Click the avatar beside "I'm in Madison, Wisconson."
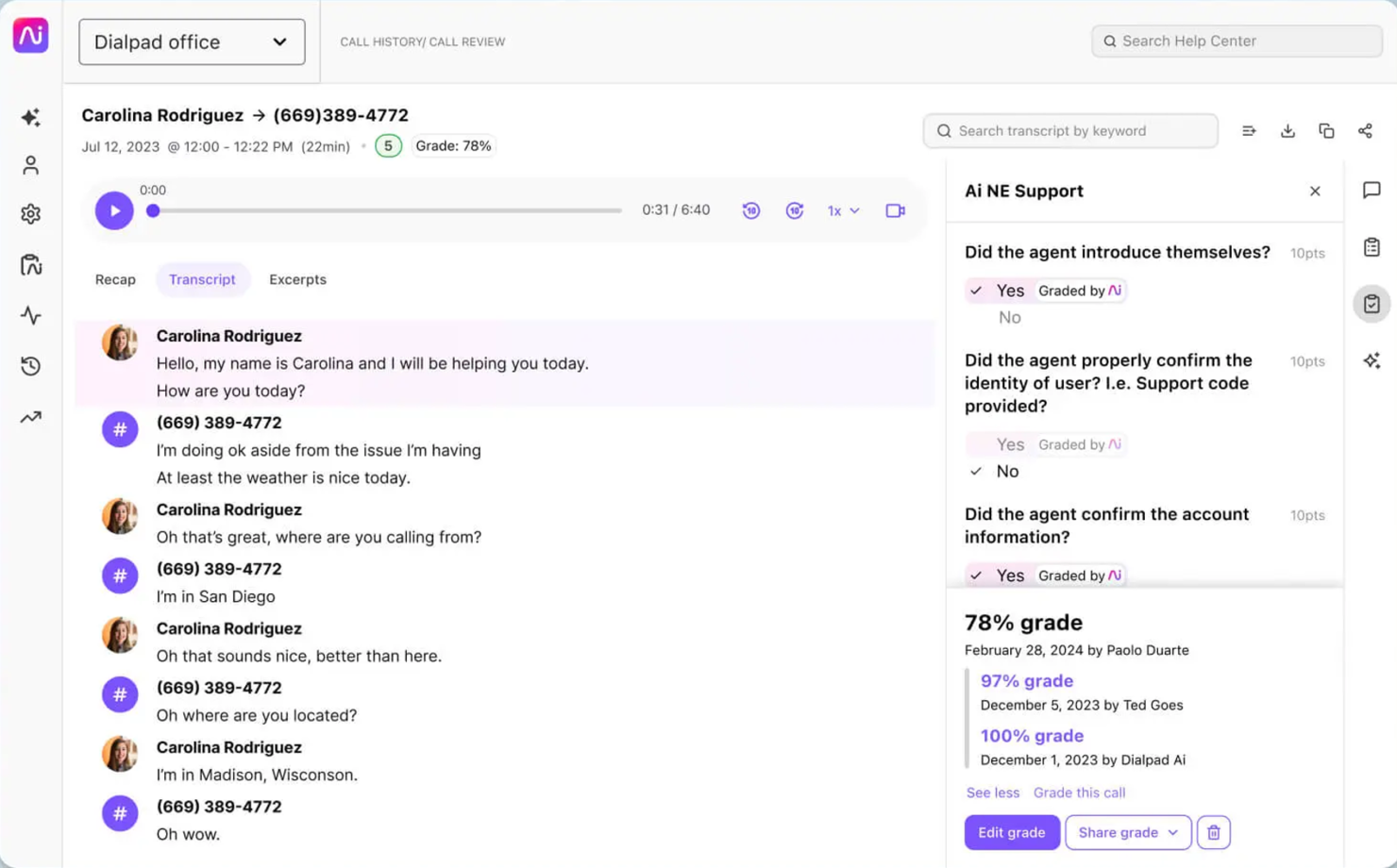 pos(120,754)
